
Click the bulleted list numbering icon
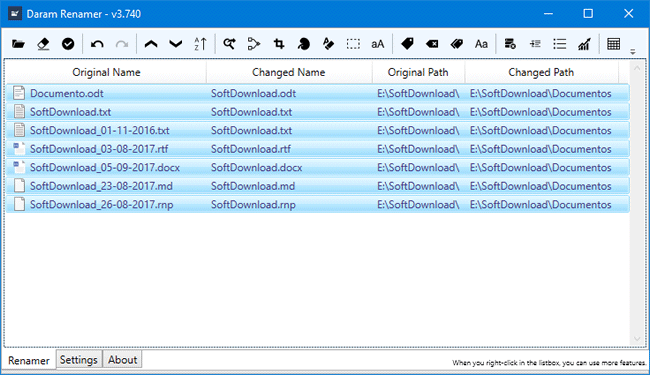coord(560,44)
